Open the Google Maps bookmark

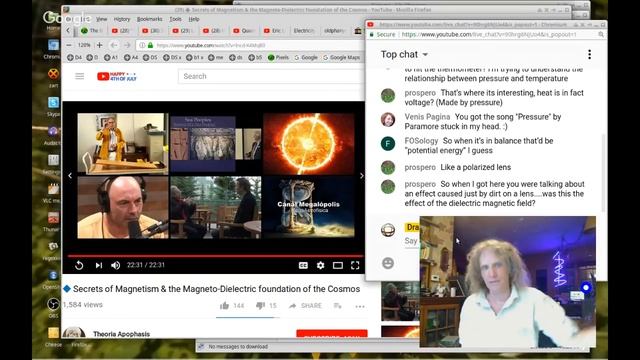[x=341, y=58]
